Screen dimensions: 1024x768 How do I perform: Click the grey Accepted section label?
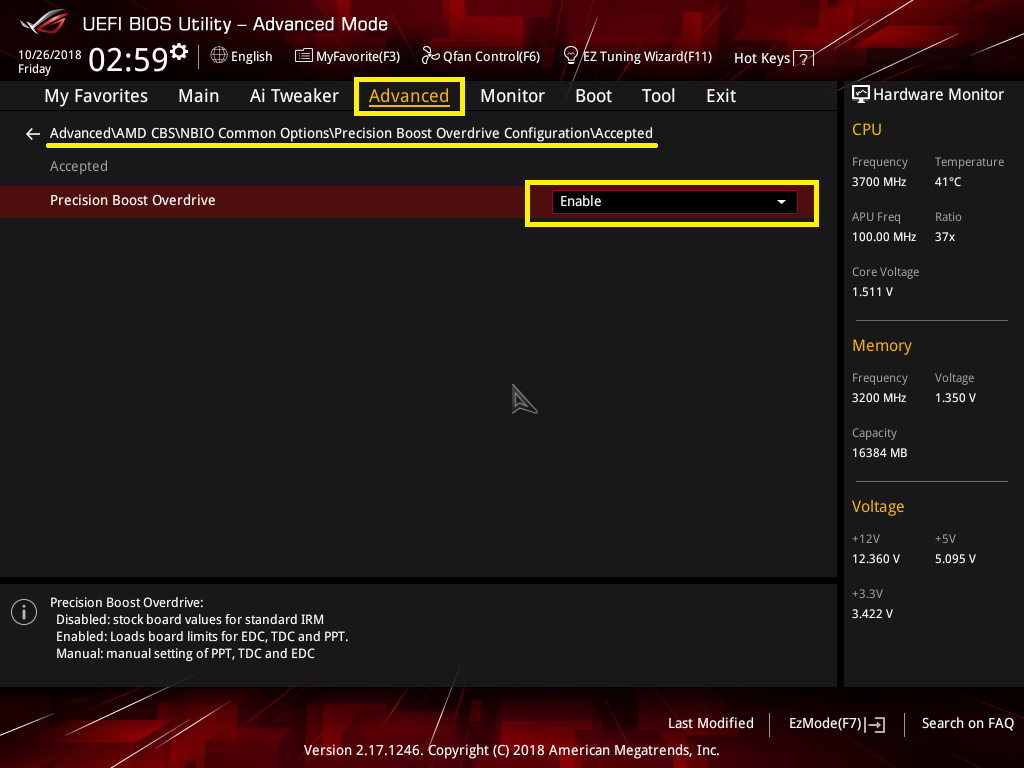pyautogui.click(x=78, y=167)
